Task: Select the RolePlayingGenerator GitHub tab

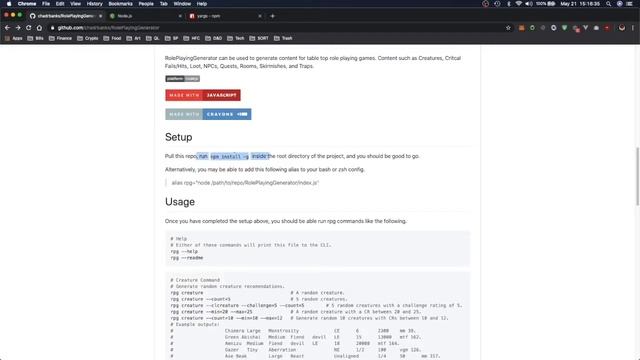Action: 65,16
